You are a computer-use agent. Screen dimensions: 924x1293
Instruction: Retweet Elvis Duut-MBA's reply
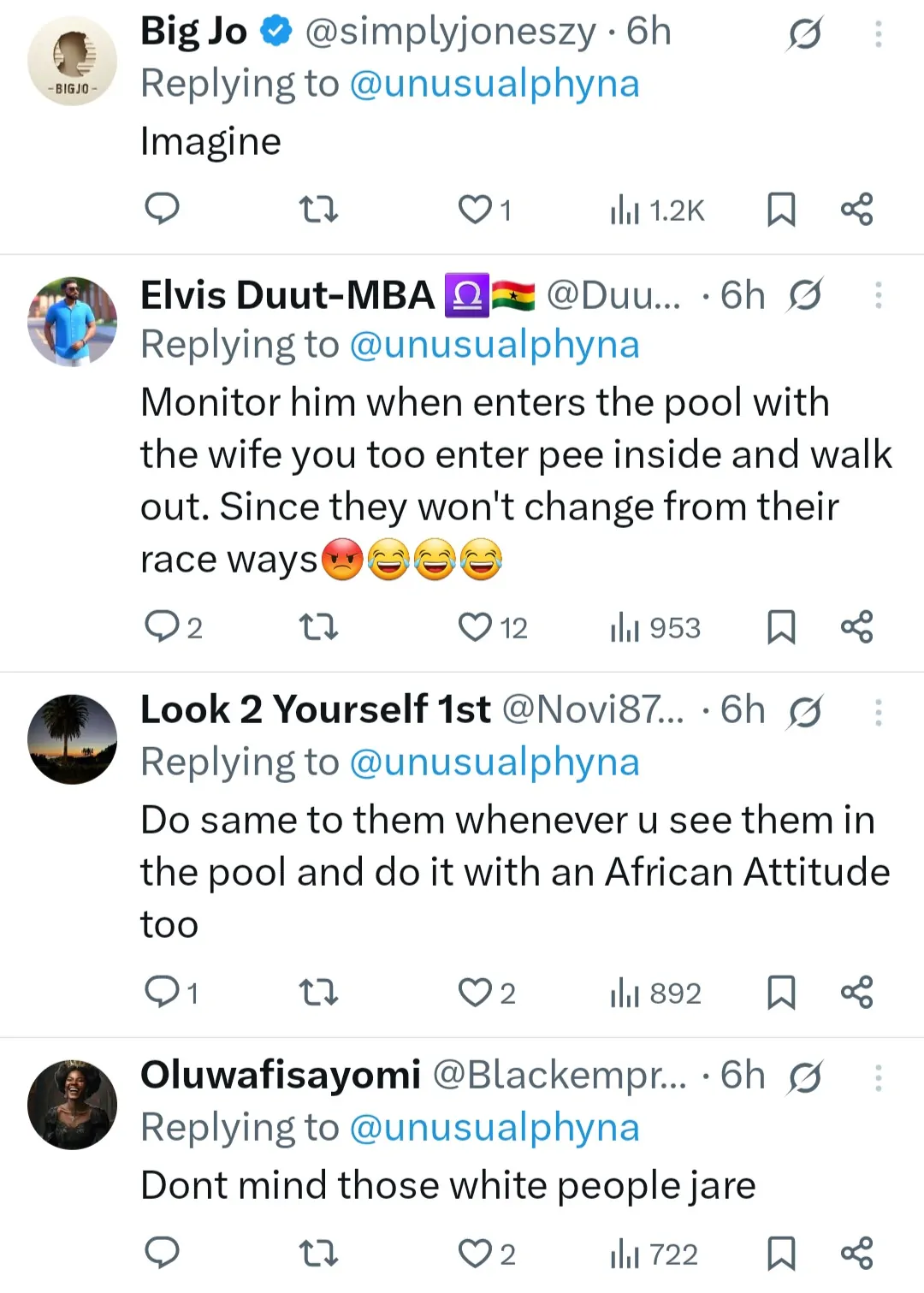pyautogui.click(x=319, y=627)
